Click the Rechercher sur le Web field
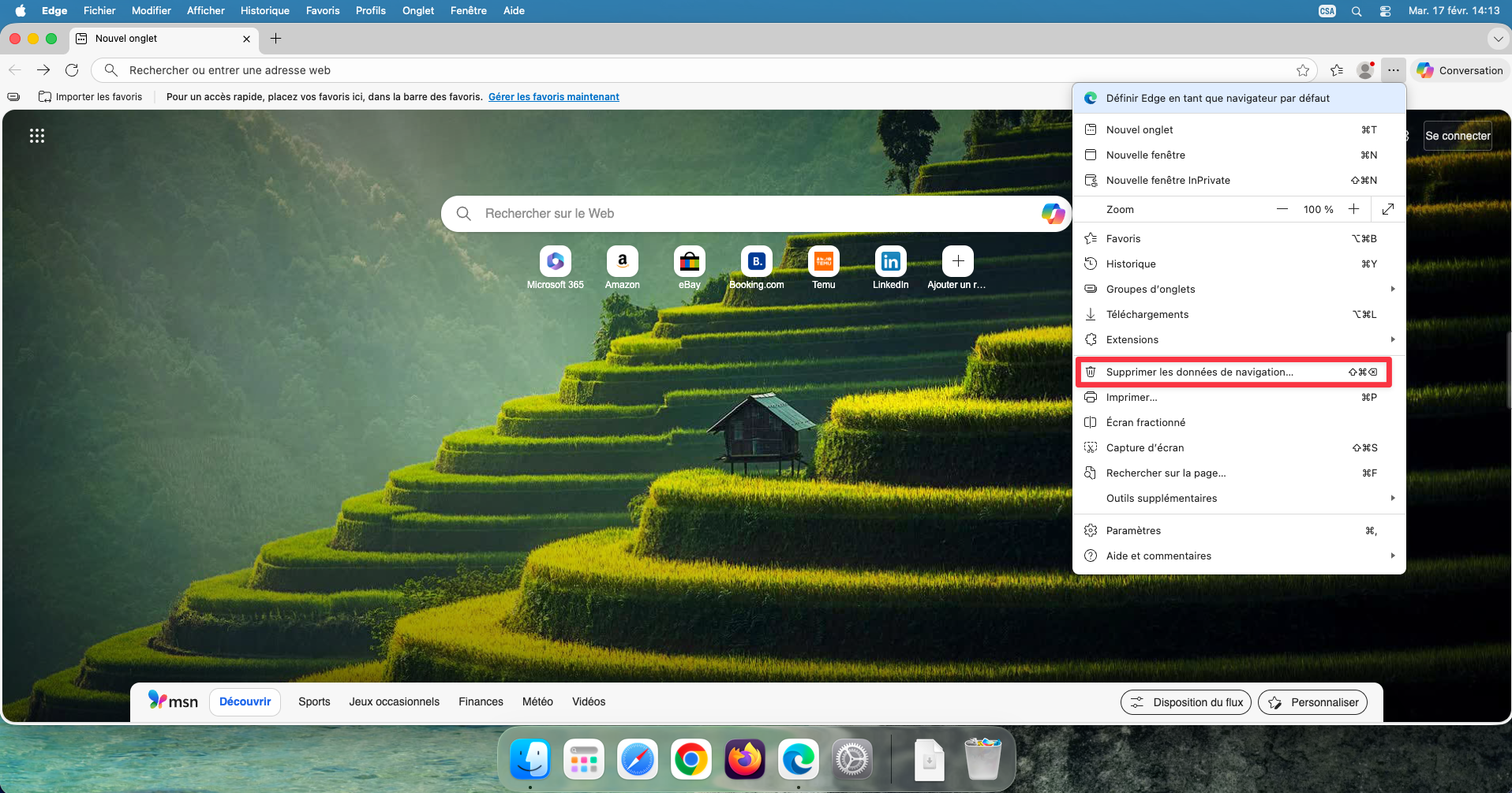This screenshot has height=793, width=1512. tap(756, 213)
